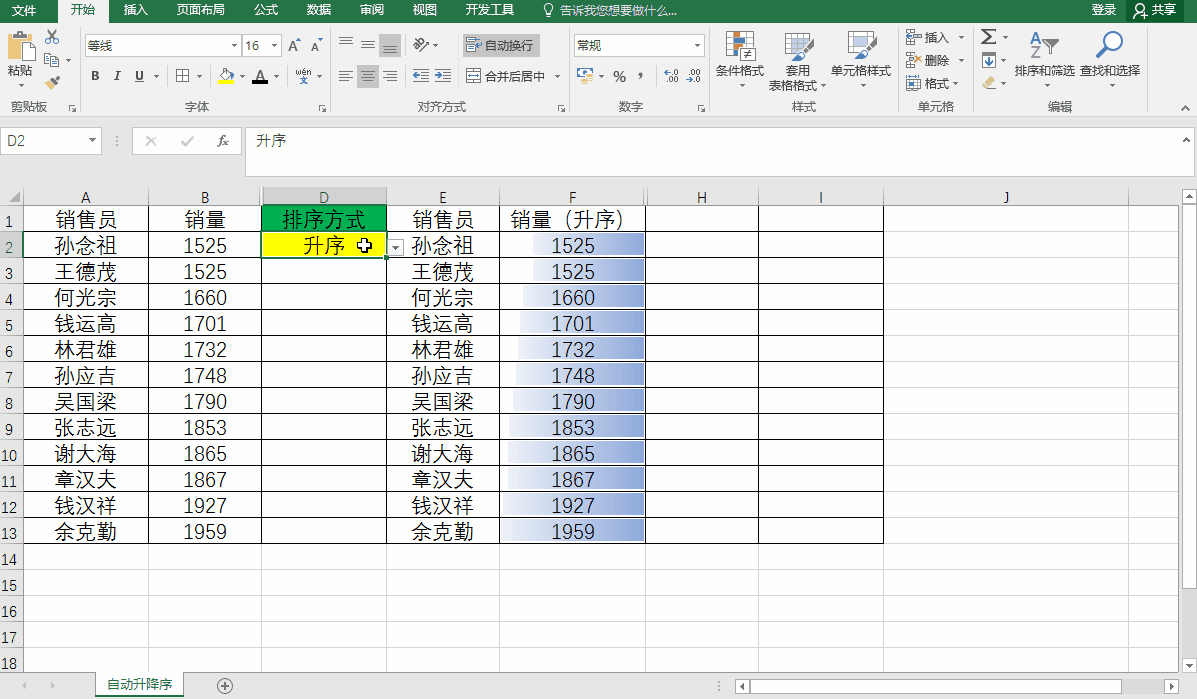Align text left
Screen dimensions: 1197x699
[346, 76]
